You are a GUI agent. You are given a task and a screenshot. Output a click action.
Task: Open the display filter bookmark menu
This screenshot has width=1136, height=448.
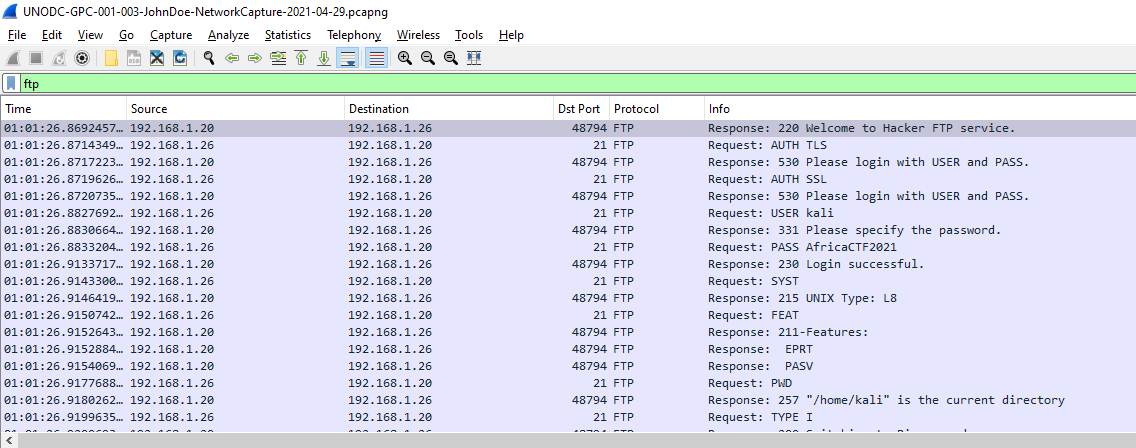click(10, 84)
